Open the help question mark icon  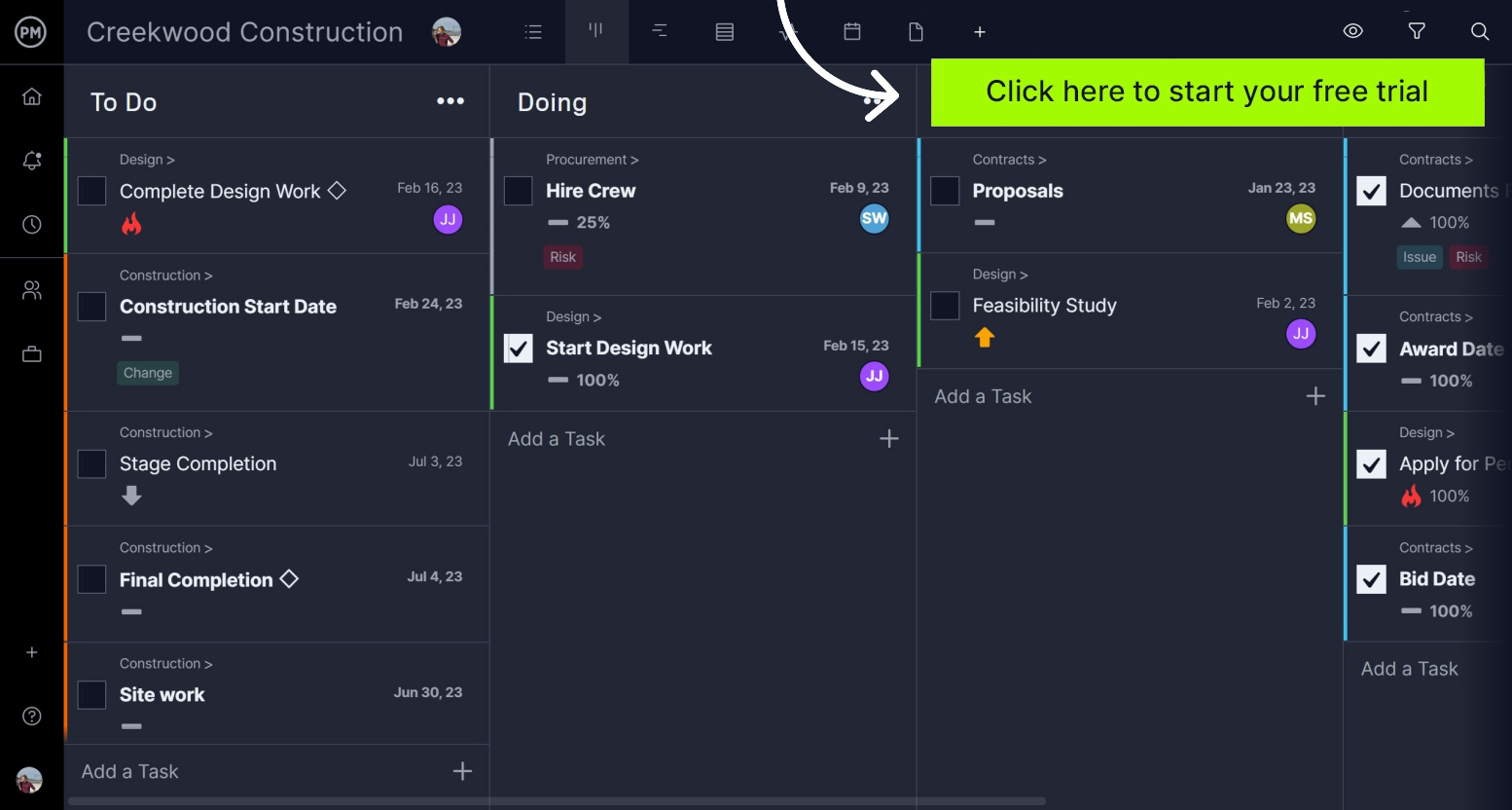click(x=32, y=717)
